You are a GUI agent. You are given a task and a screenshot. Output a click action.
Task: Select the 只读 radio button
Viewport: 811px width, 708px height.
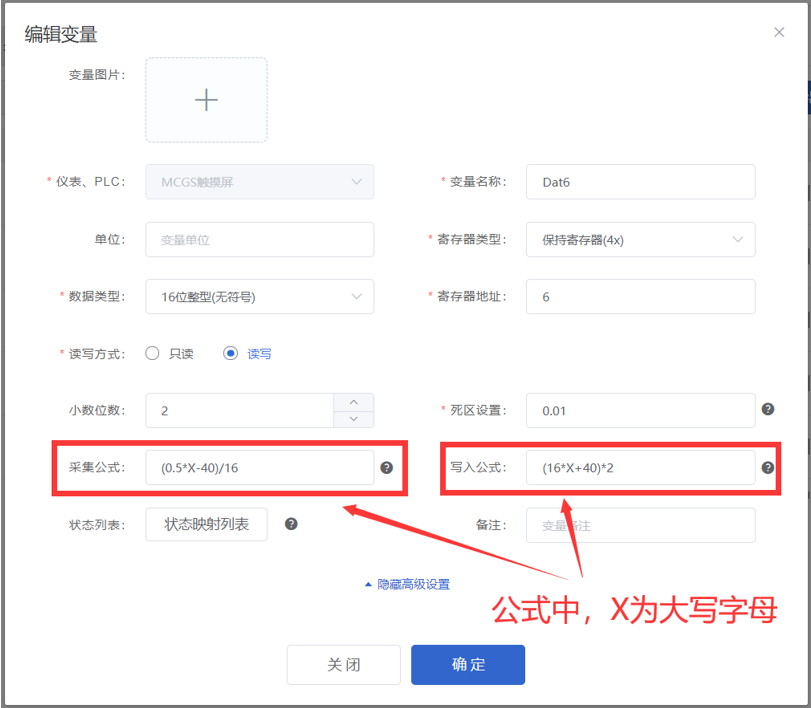point(152,353)
